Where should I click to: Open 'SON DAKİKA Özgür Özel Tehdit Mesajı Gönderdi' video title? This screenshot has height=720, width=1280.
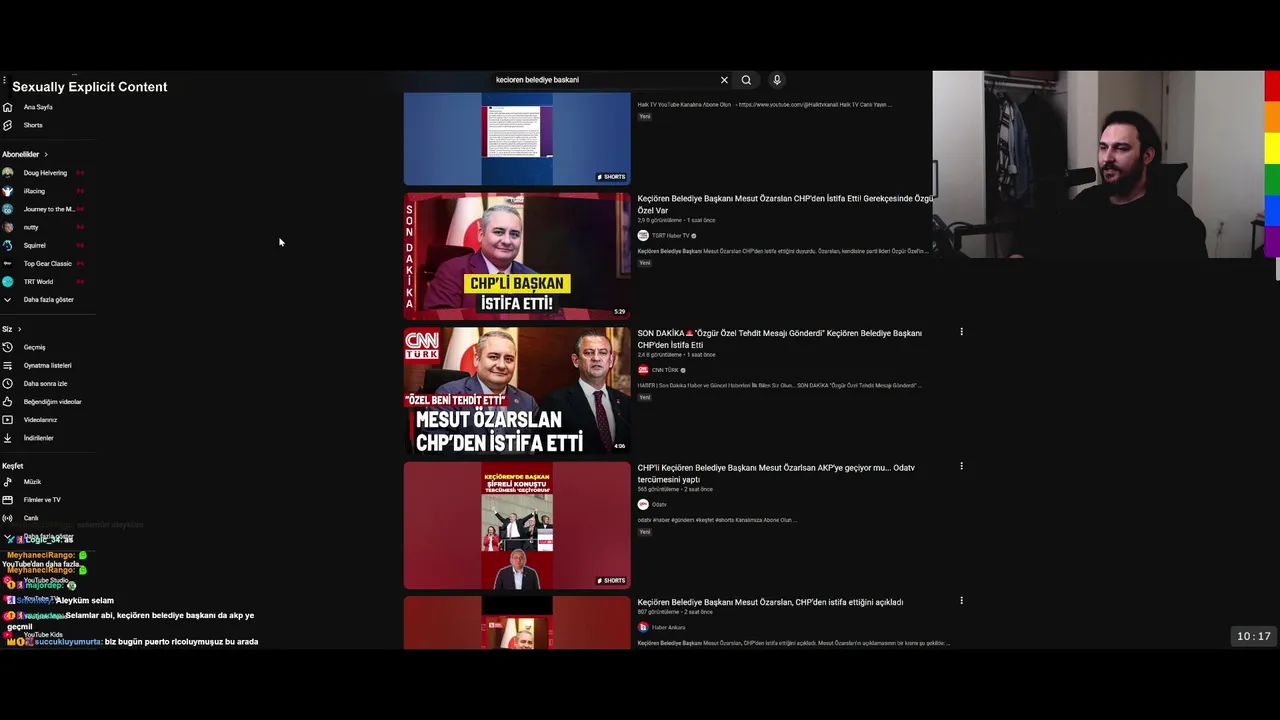tap(780, 339)
